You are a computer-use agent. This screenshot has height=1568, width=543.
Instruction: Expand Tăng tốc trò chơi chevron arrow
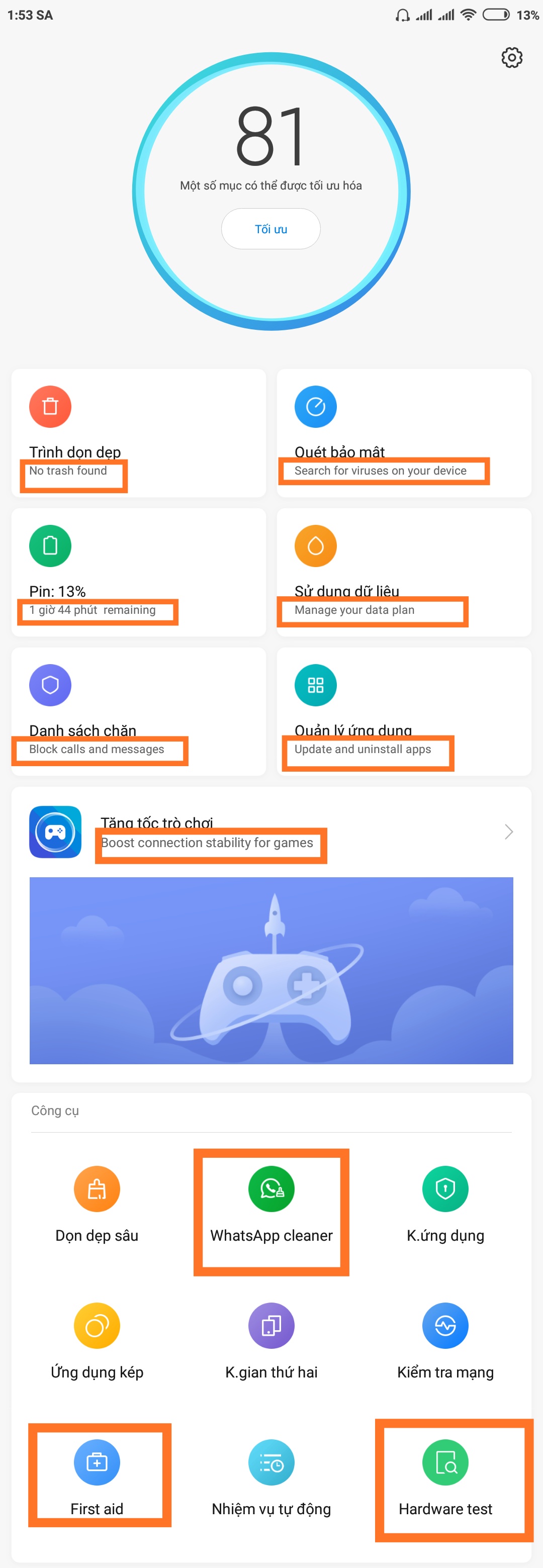pos(509,832)
